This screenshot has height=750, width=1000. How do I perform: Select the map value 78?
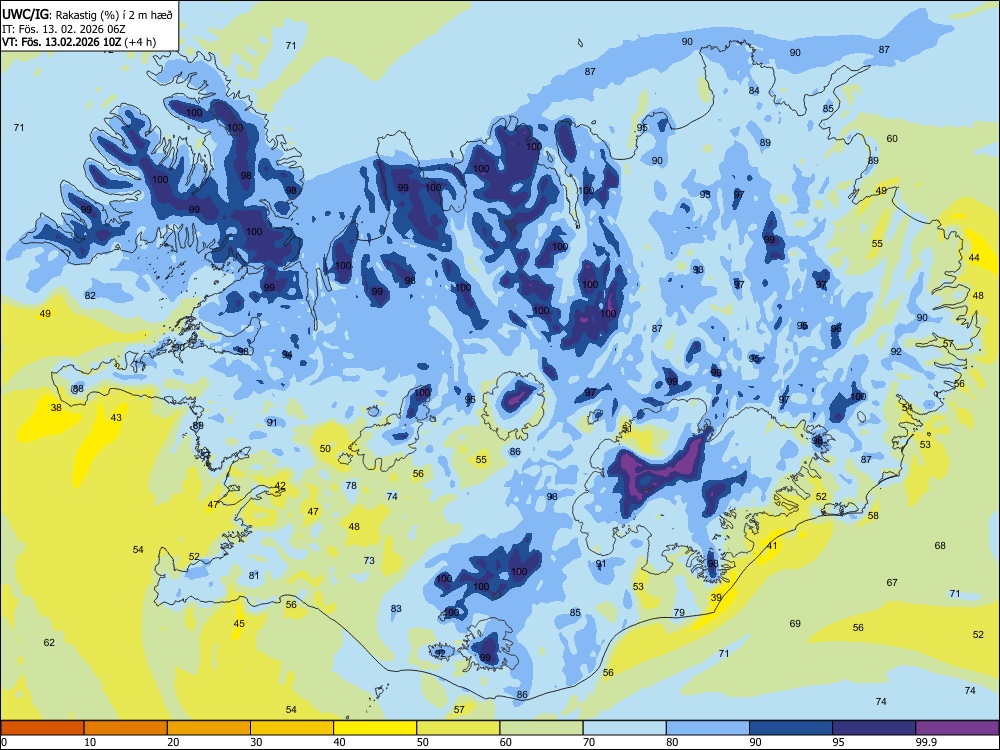[x=351, y=485]
